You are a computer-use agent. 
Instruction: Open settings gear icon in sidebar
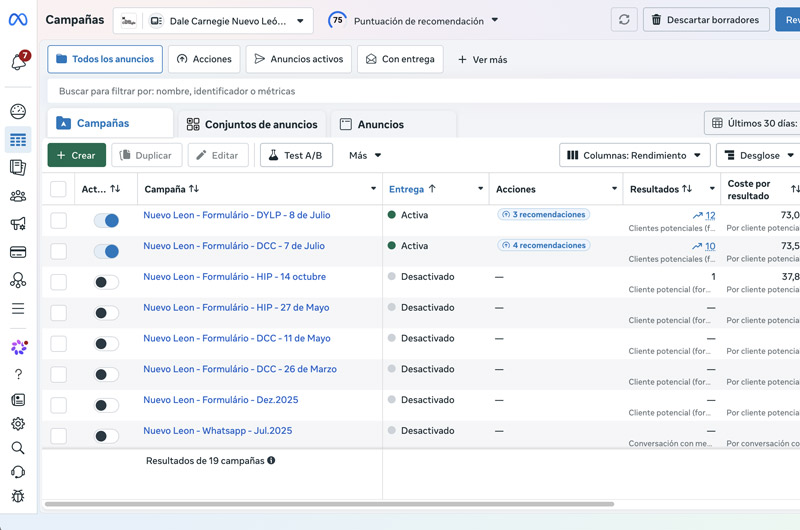pyautogui.click(x=18, y=423)
